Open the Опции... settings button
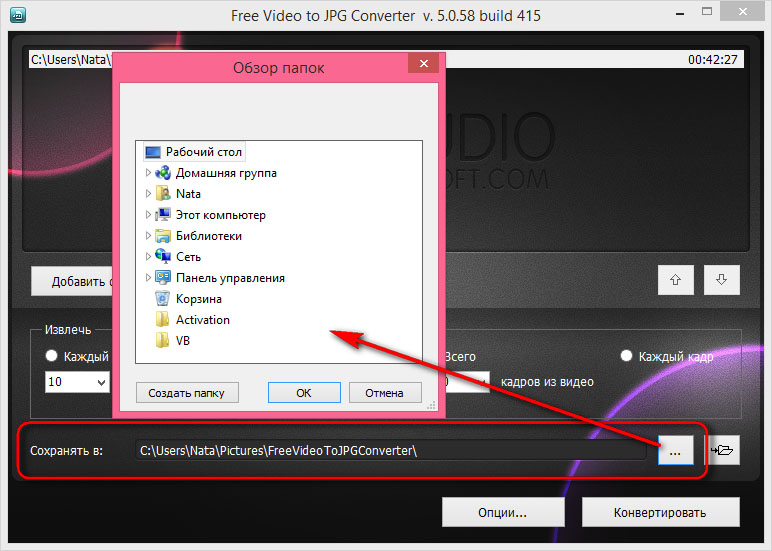 (503, 513)
